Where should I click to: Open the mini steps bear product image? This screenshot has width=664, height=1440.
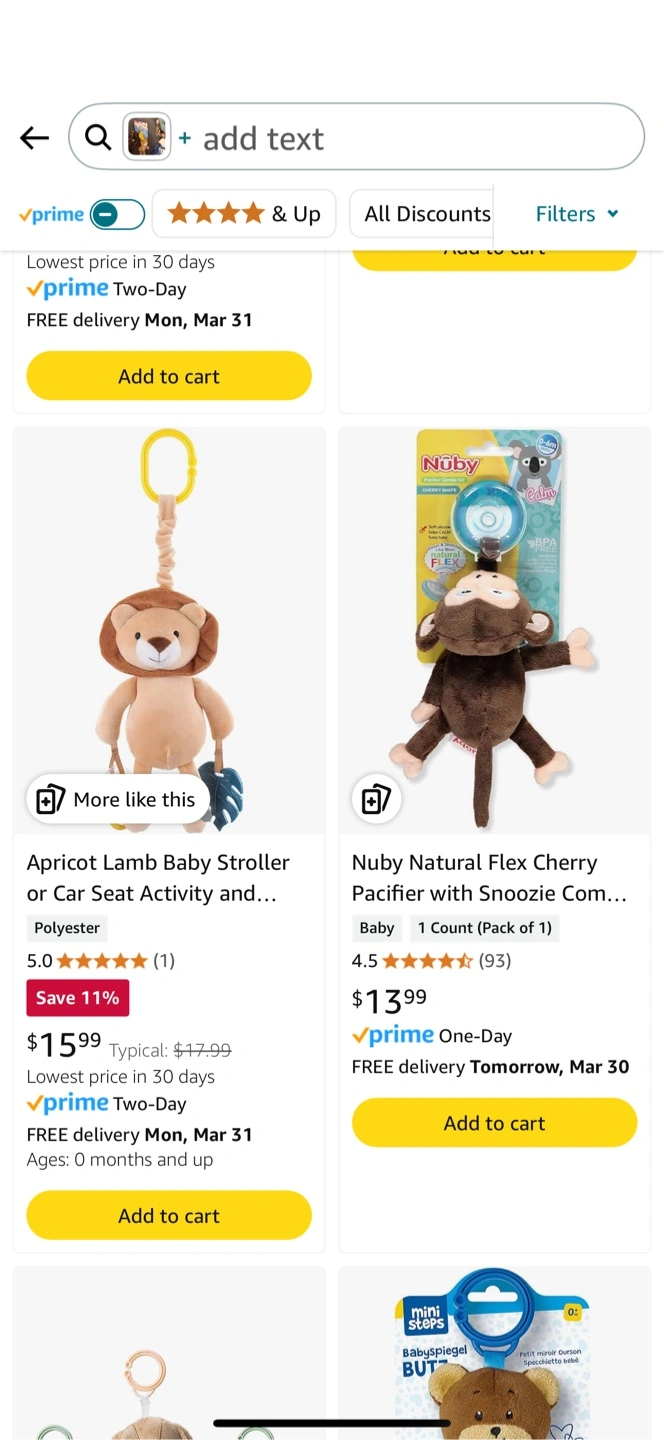coord(494,1355)
